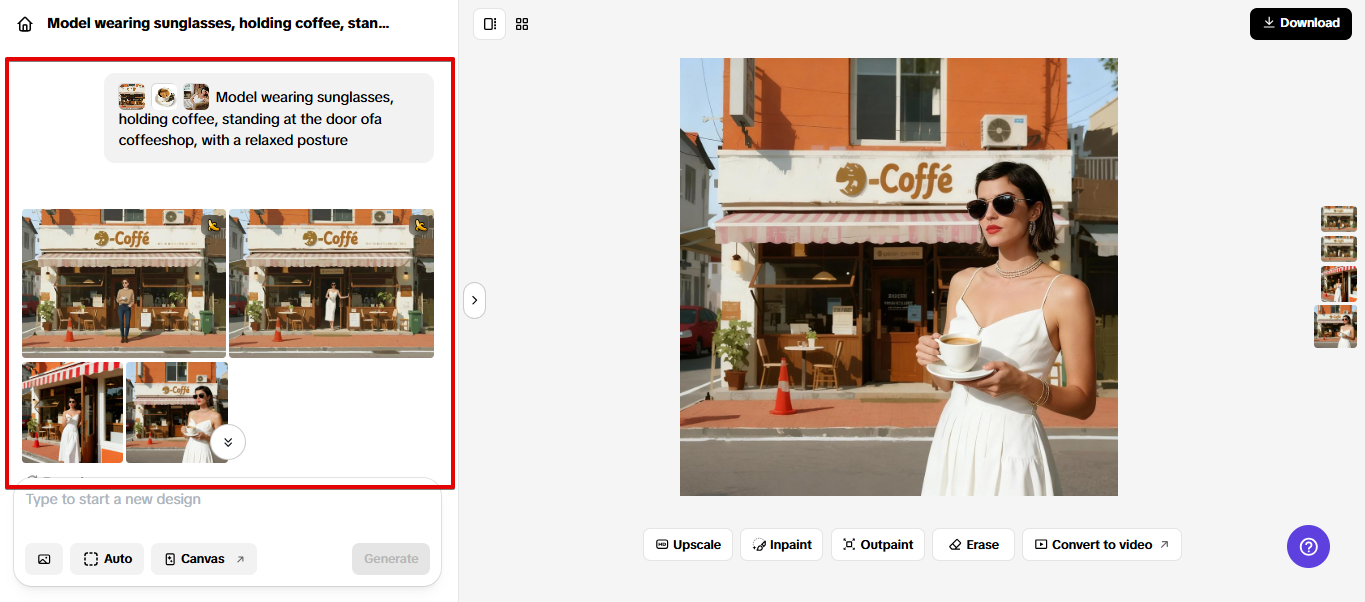Upscale the selected image
This screenshot has width=1365, height=602.
[x=688, y=544]
